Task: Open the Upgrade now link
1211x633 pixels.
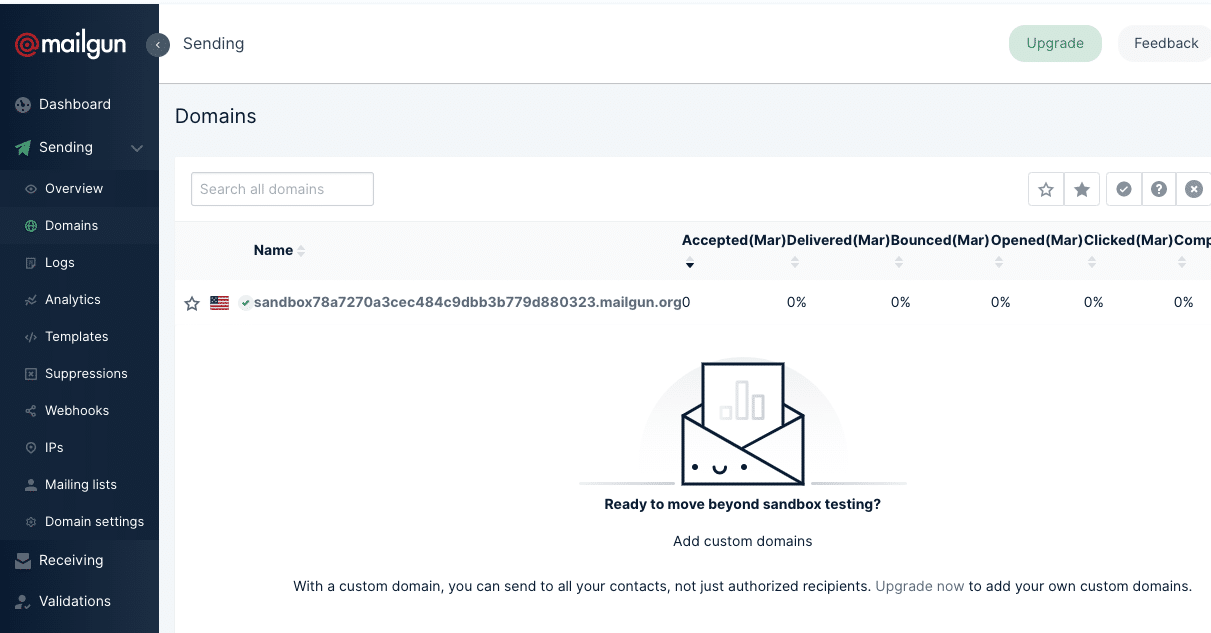Action: pyautogui.click(x=919, y=586)
